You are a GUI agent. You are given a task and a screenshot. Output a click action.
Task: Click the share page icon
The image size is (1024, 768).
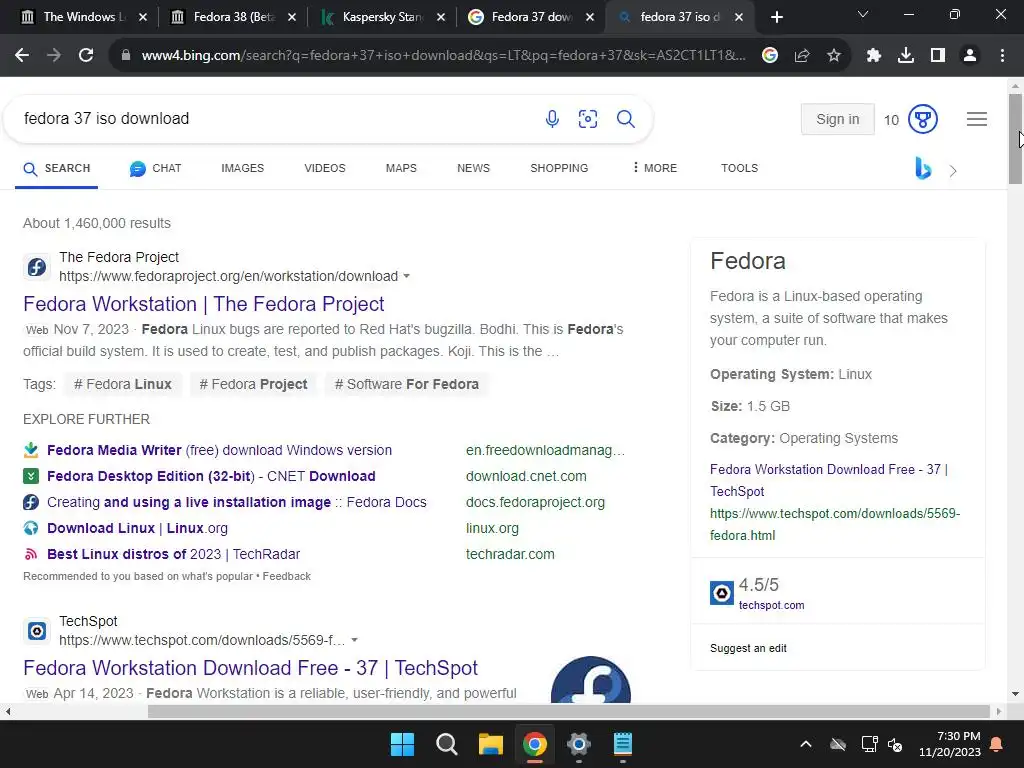tap(802, 56)
